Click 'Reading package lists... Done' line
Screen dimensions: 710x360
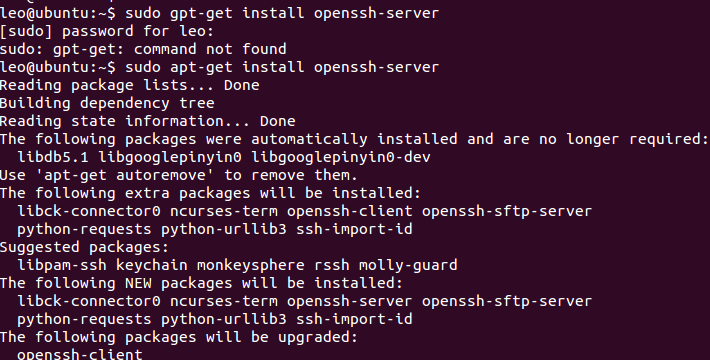pos(130,85)
